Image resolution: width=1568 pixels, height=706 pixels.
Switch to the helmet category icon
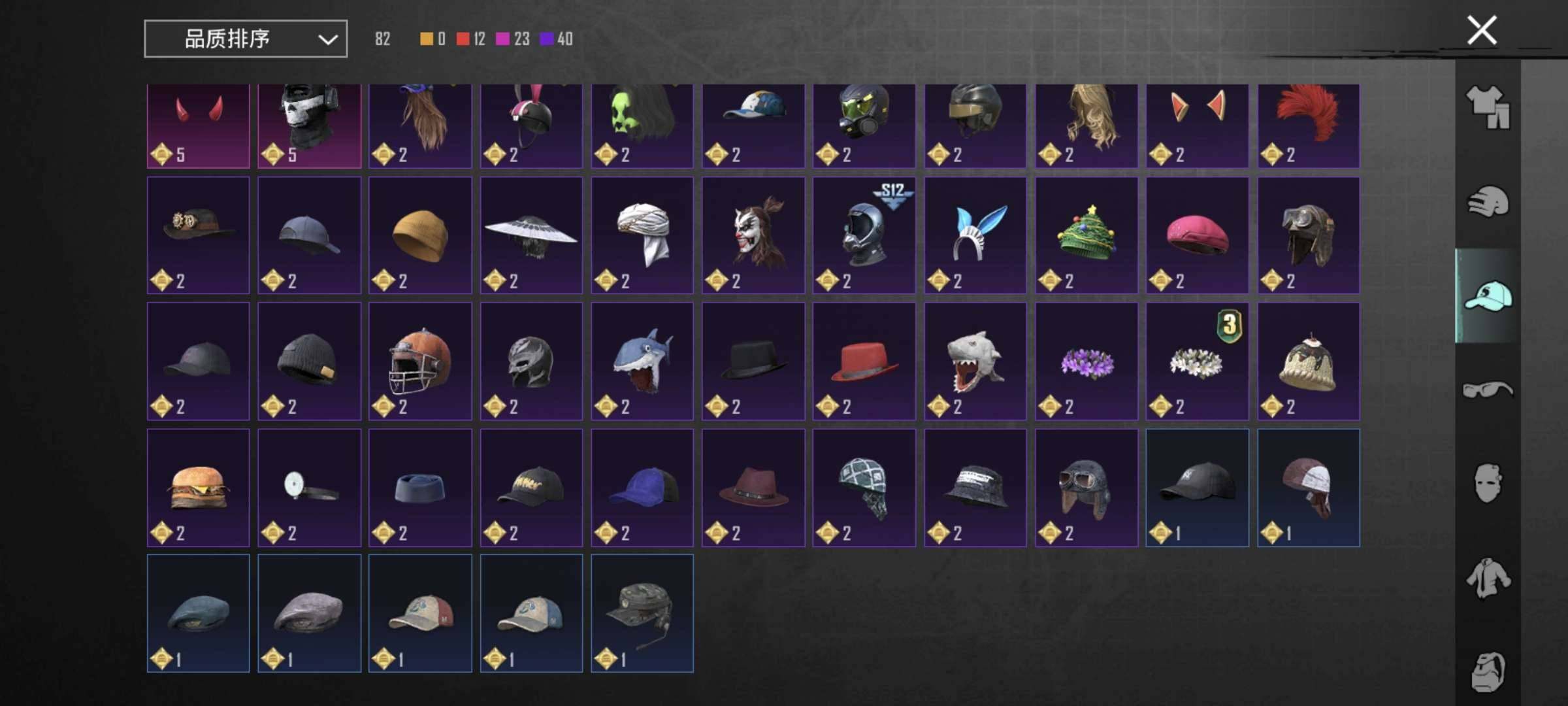click(1488, 201)
